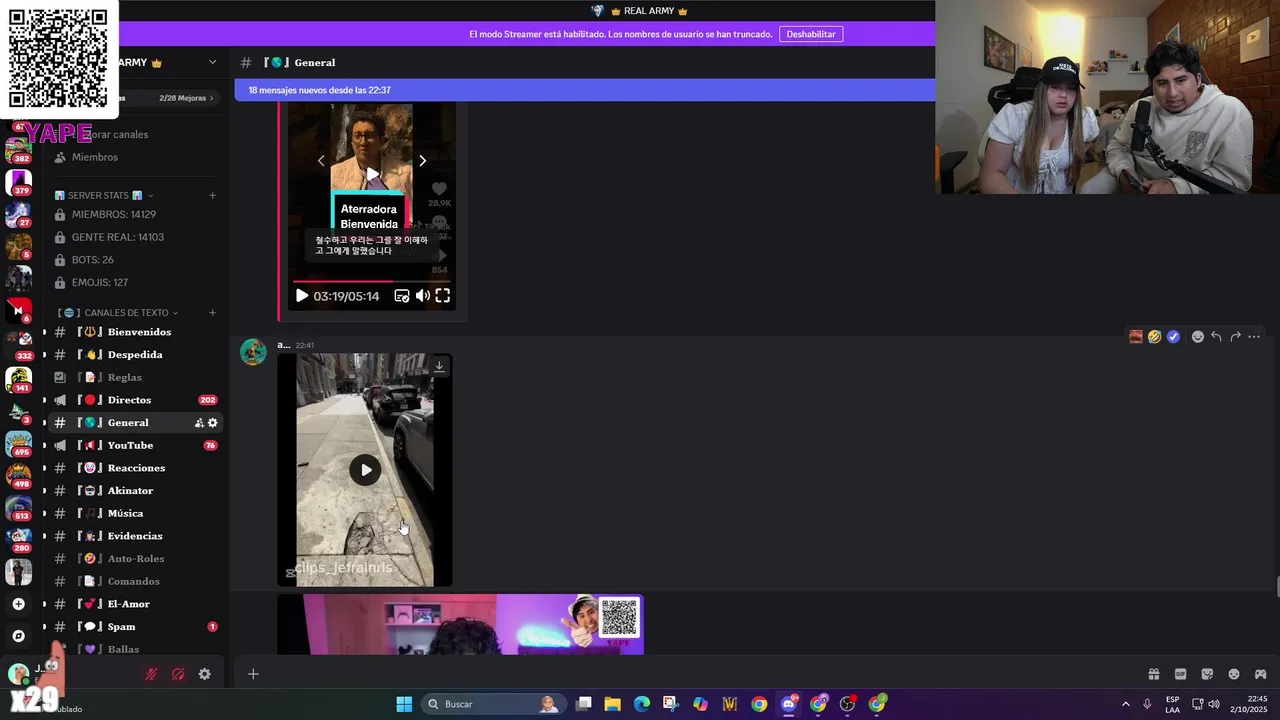1280x720 pixels.
Task: Enter fullscreen on the TikTok video
Action: click(x=442, y=295)
